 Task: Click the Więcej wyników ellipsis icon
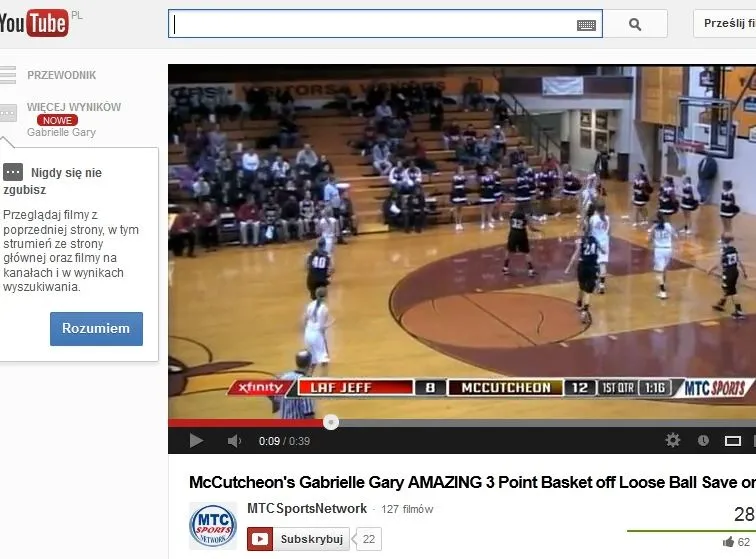click(8, 113)
